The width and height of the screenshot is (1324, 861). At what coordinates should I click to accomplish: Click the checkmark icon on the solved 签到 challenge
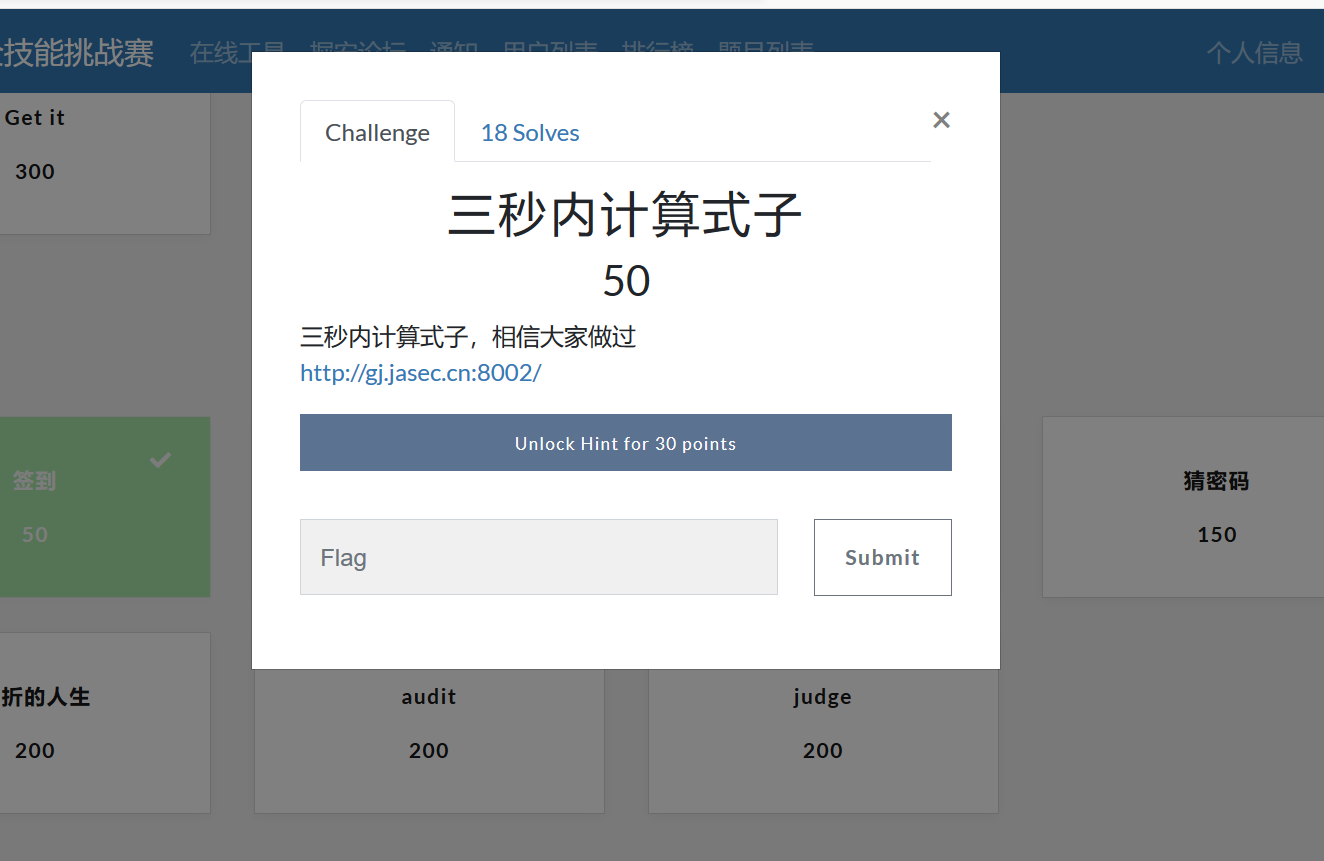coord(159,461)
